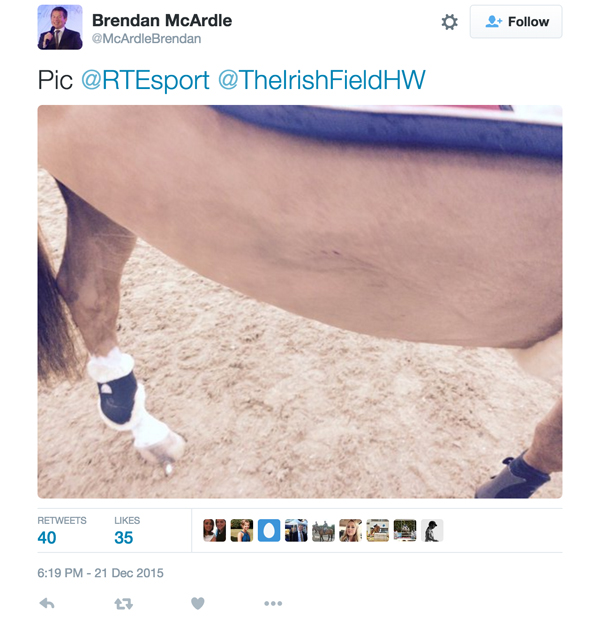Follow Brendan McArdle
Viewport: 600px width, 626px height.
coord(516,22)
